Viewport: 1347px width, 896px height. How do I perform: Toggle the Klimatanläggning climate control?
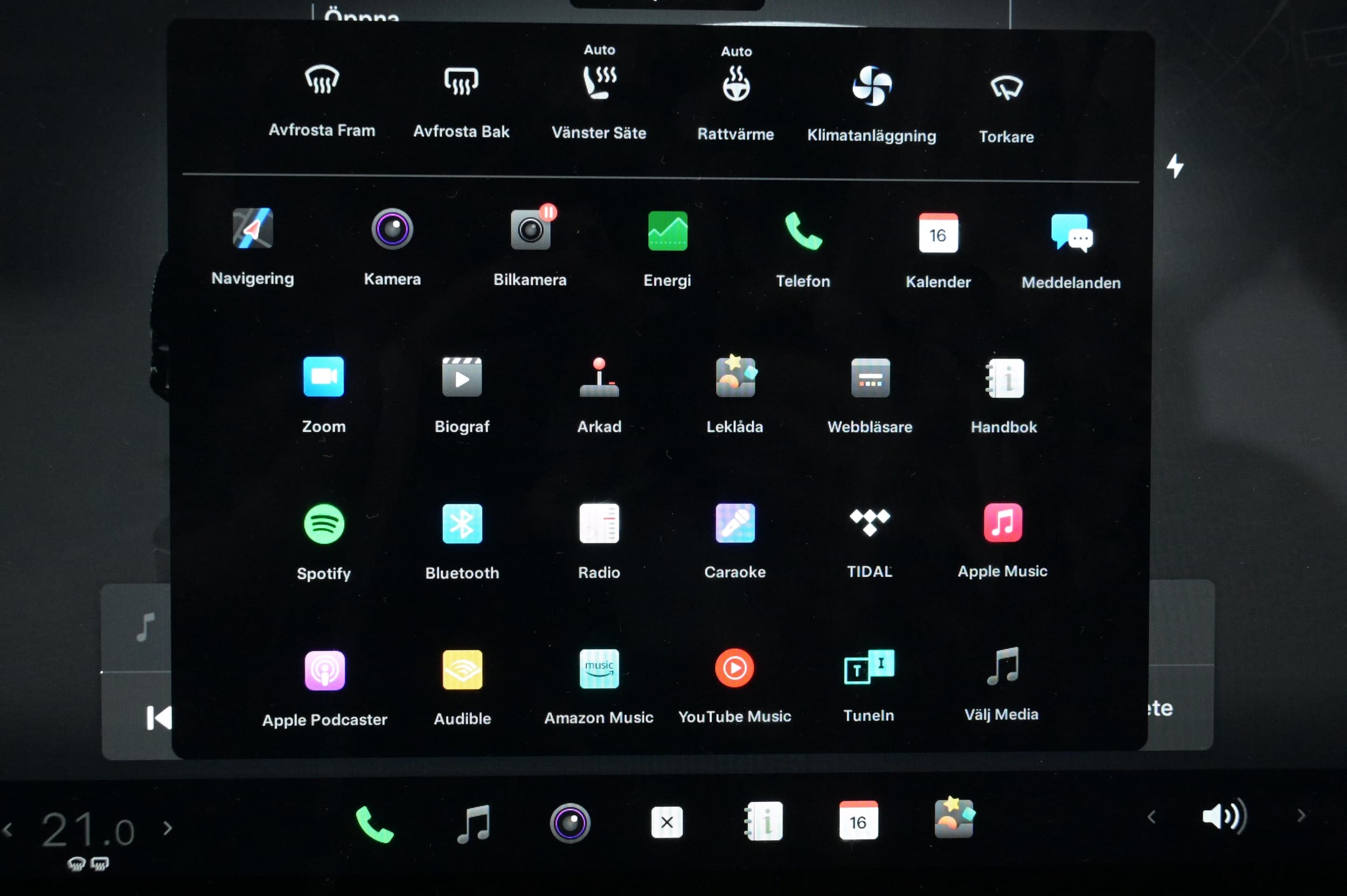872,86
